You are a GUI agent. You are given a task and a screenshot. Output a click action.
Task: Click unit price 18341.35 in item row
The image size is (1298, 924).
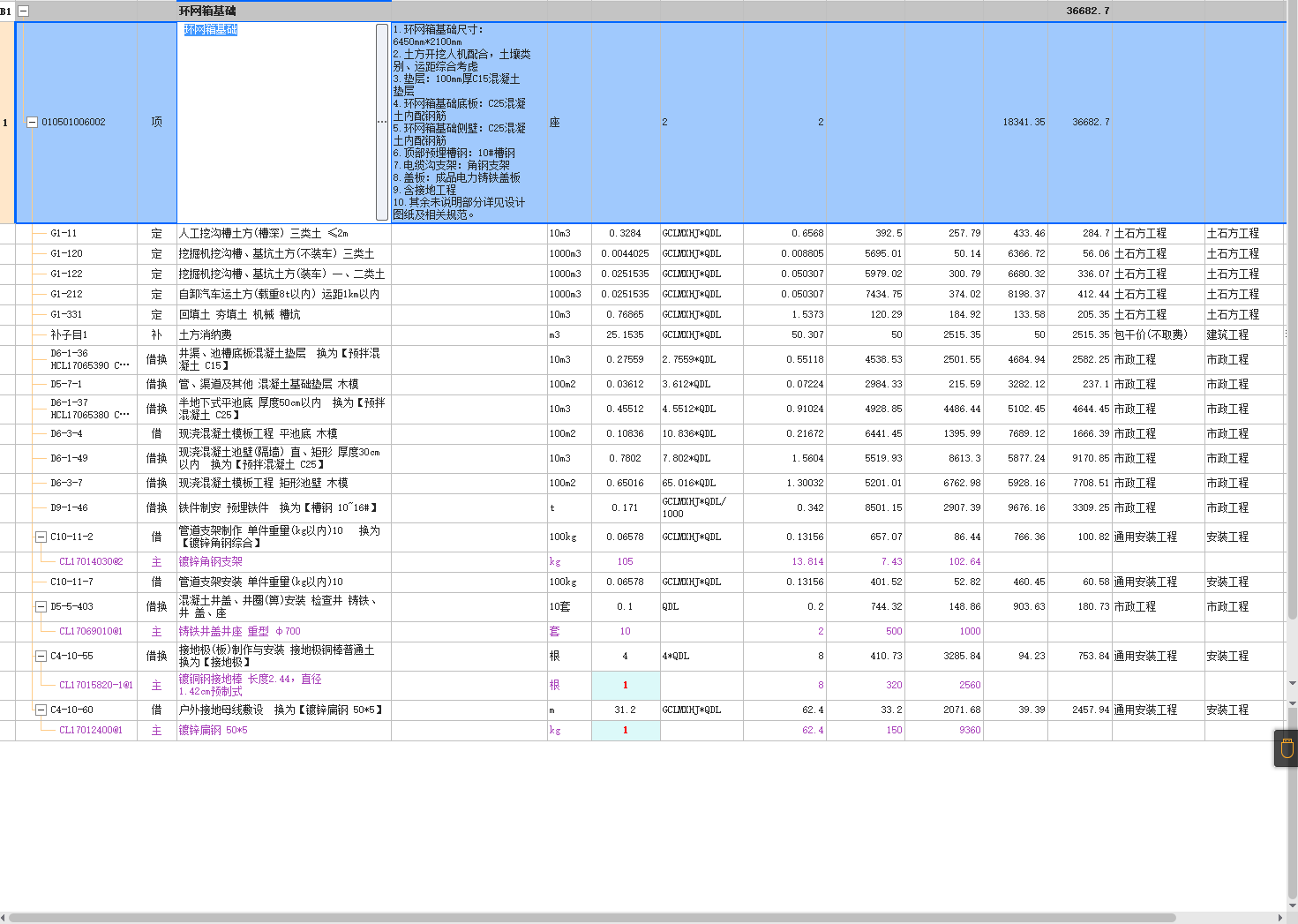click(x=1024, y=123)
